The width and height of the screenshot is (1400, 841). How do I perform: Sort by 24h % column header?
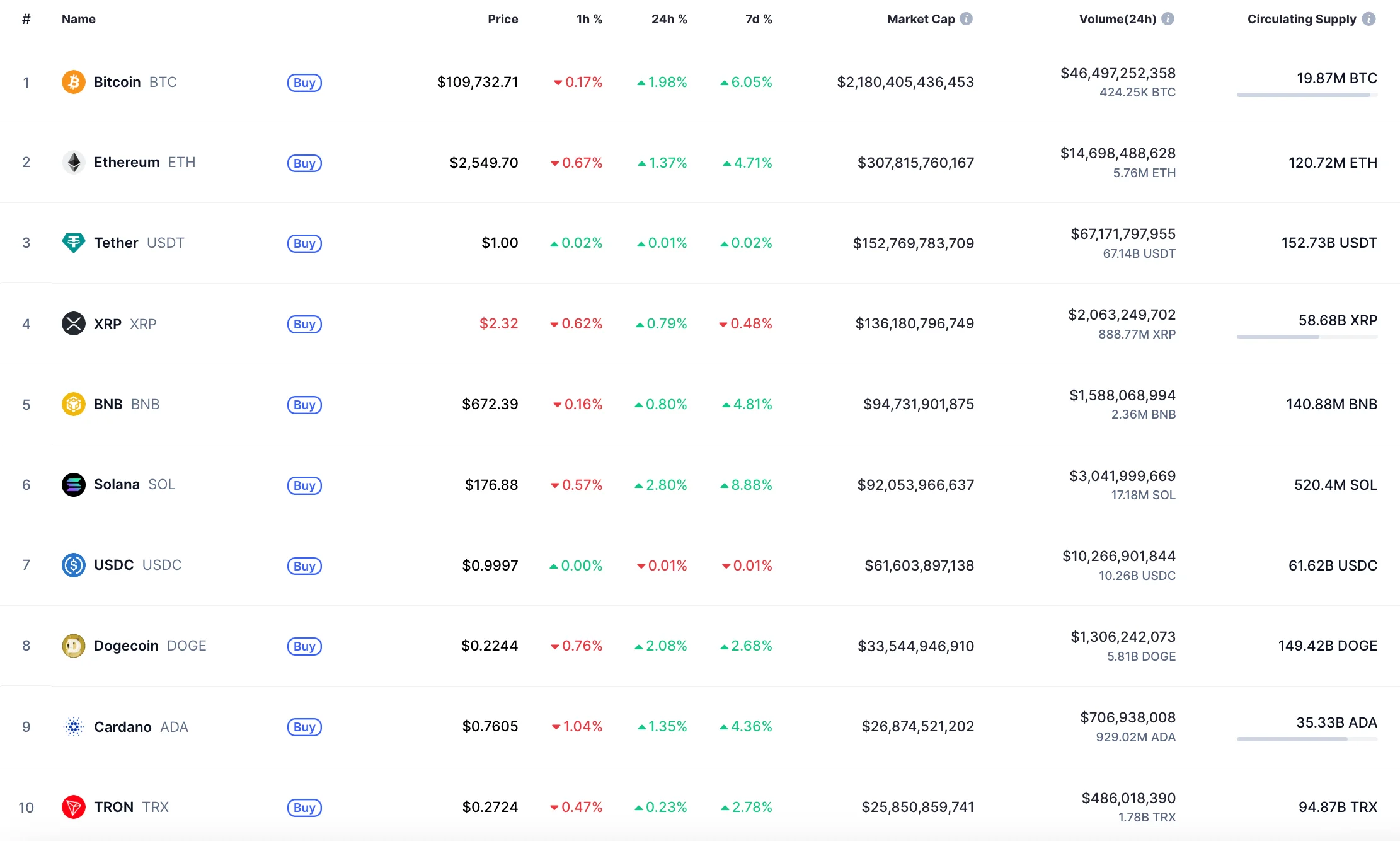669,19
